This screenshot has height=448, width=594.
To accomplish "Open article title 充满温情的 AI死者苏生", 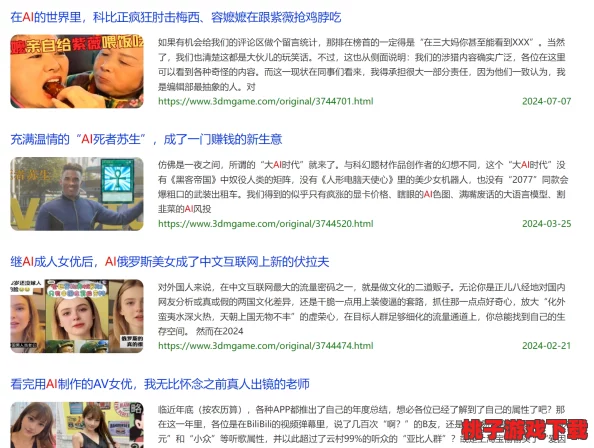I will point(146,139).
